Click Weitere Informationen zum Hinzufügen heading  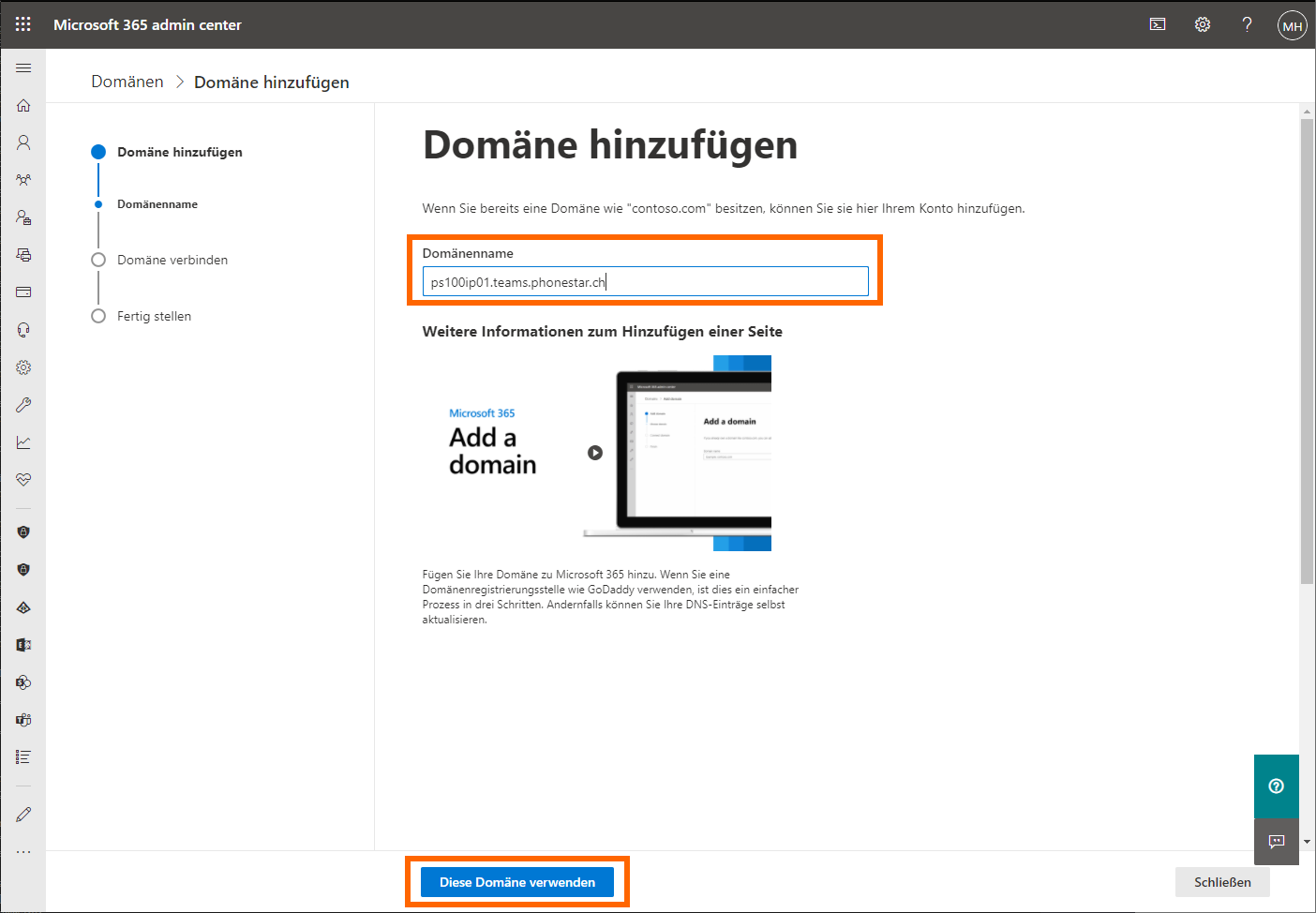[x=602, y=332]
